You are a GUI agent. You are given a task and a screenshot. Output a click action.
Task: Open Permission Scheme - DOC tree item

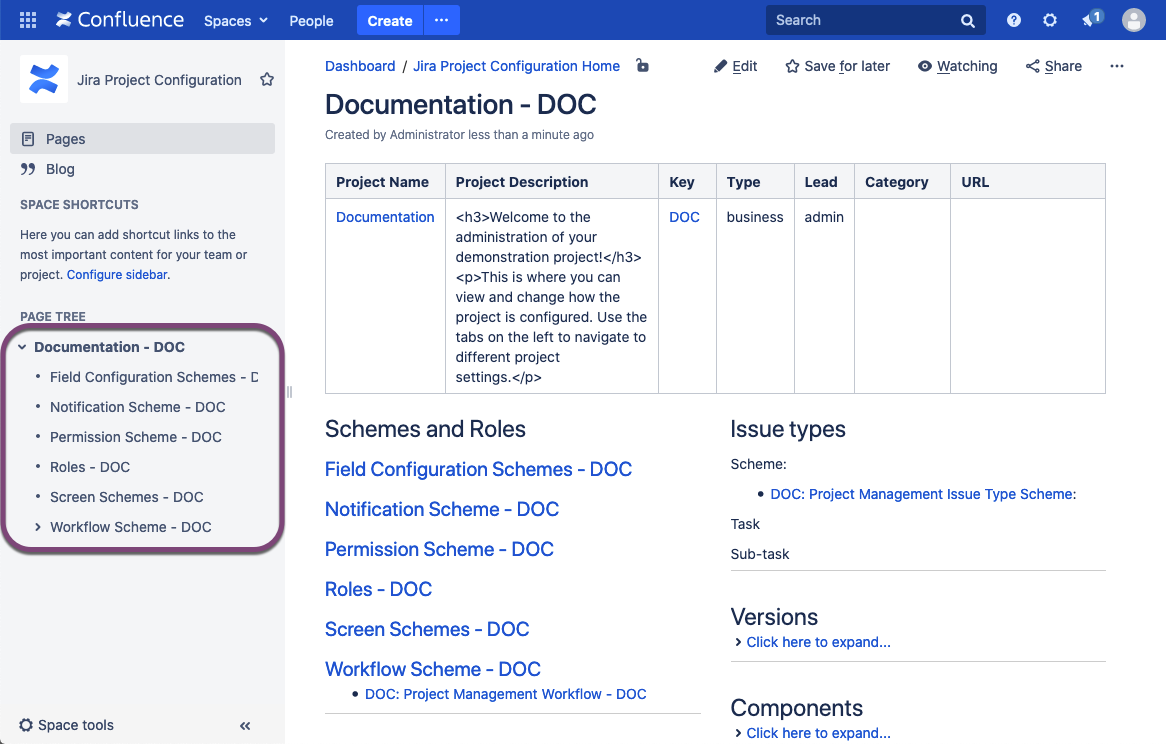point(135,437)
